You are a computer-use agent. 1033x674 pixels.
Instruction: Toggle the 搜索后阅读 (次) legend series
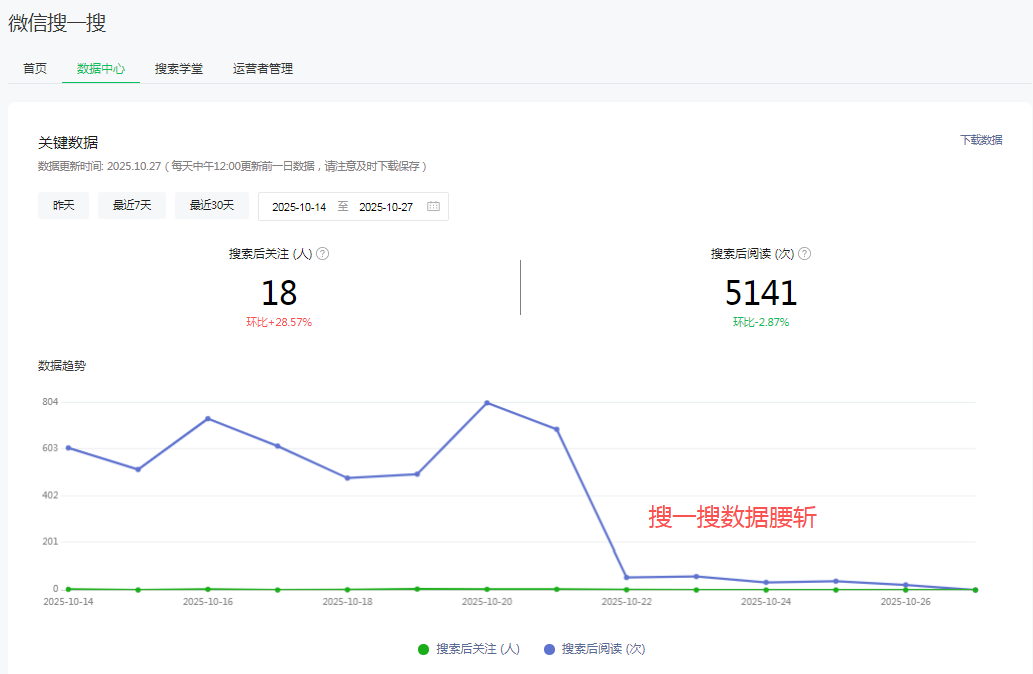pyautogui.click(x=594, y=649)
